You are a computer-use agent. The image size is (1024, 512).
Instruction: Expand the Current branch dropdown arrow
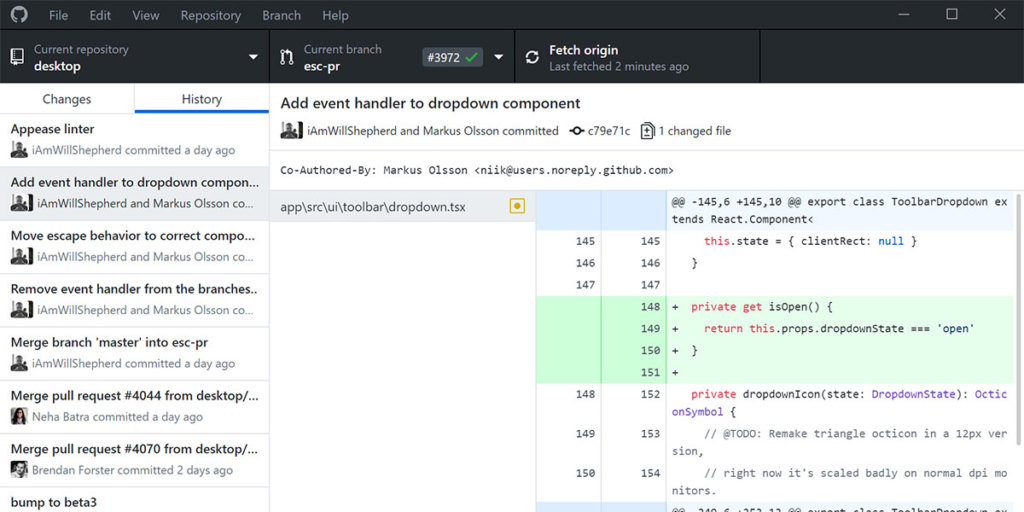498,58
